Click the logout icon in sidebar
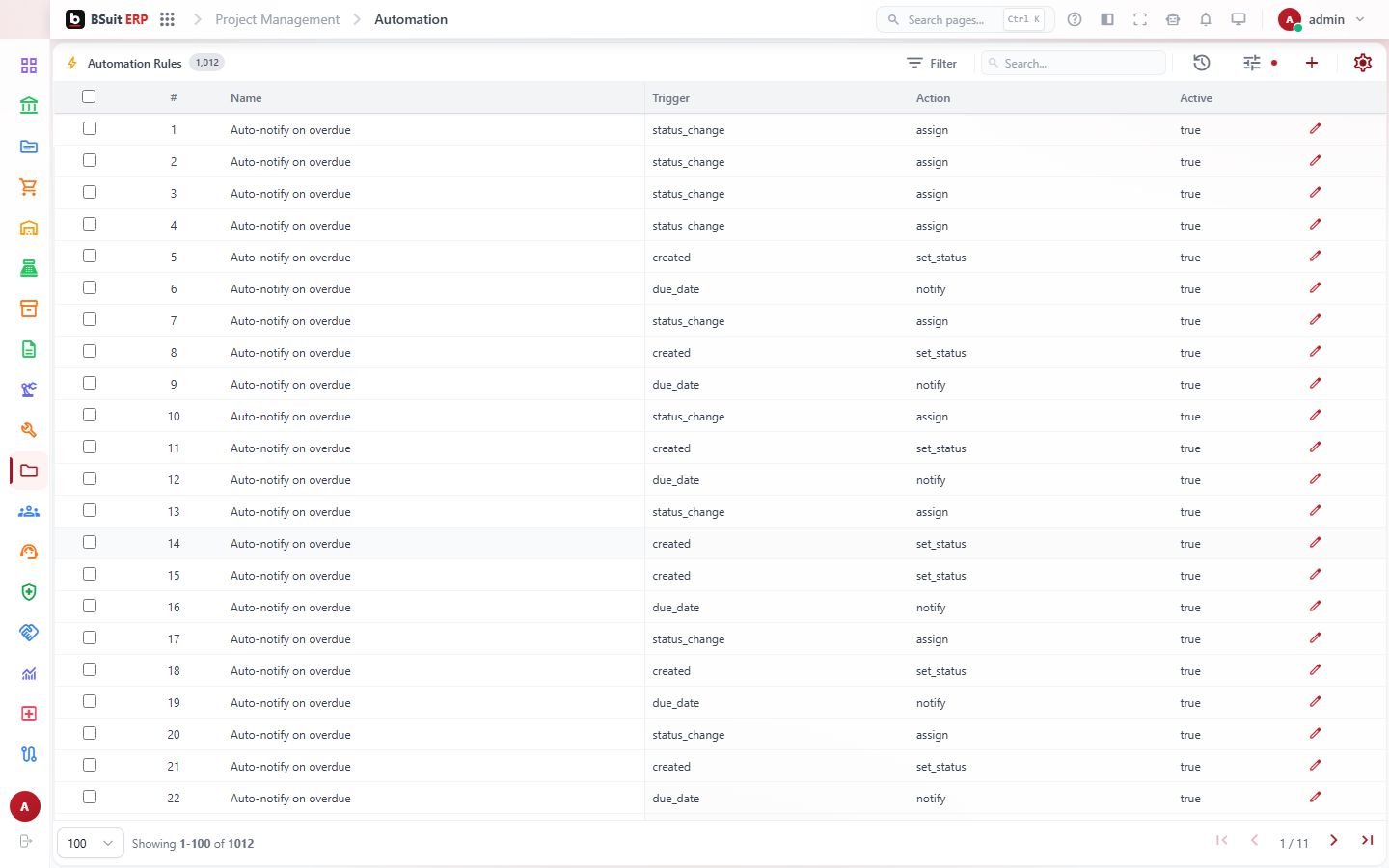Viewport: 1389px width, 868px height. (x=26, y=841)
